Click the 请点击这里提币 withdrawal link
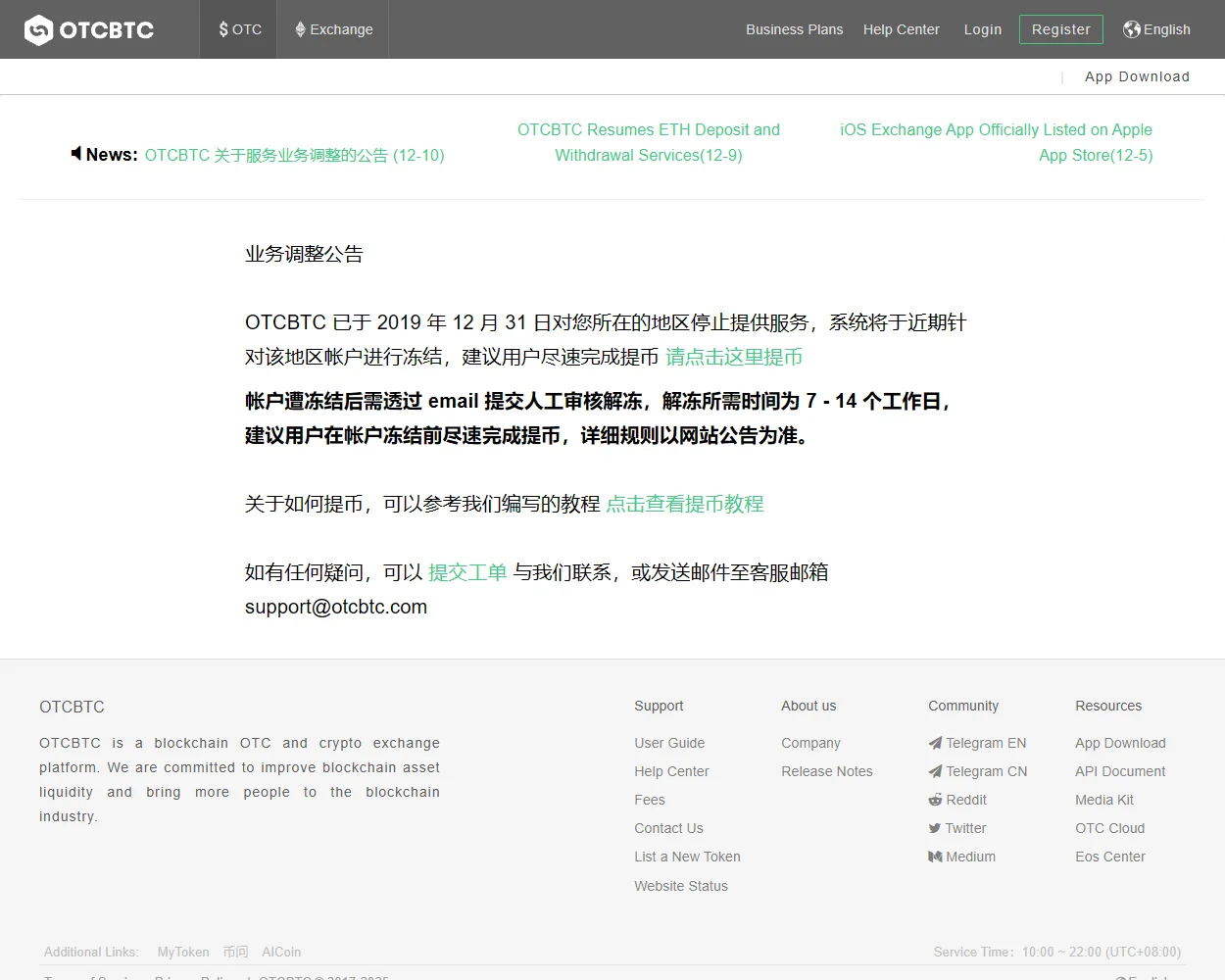Image resolution: width=1225 pixels, height=980 pixels. pos(734,357)
